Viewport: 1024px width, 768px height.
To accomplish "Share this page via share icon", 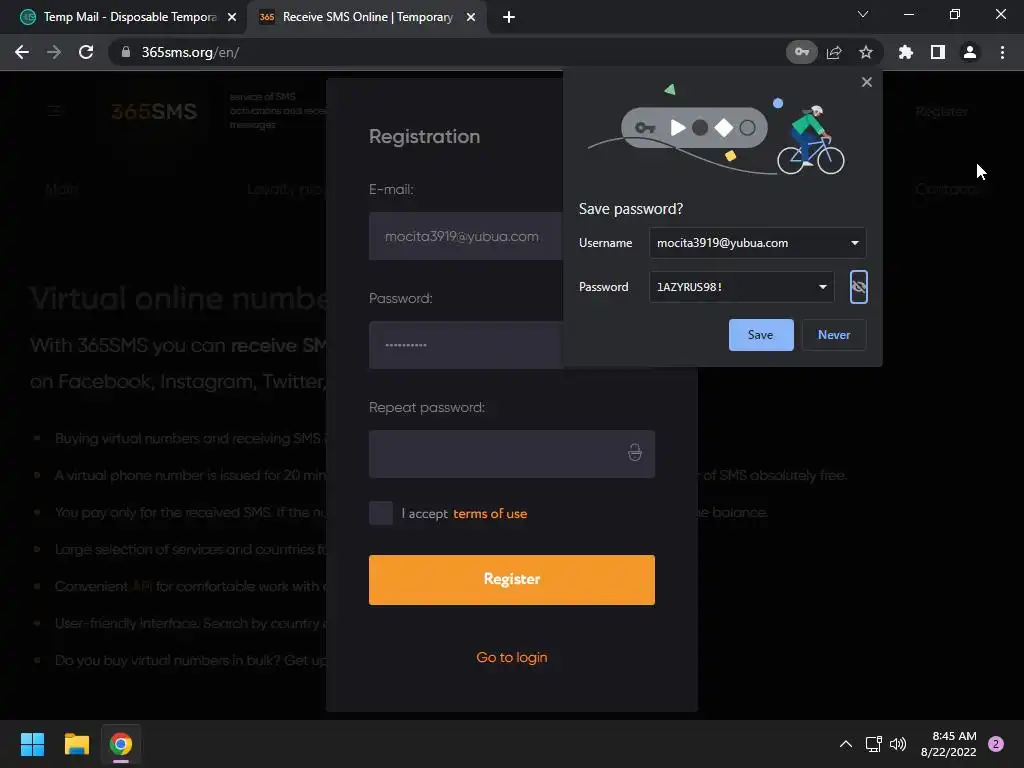I will [x=834, y=52].
